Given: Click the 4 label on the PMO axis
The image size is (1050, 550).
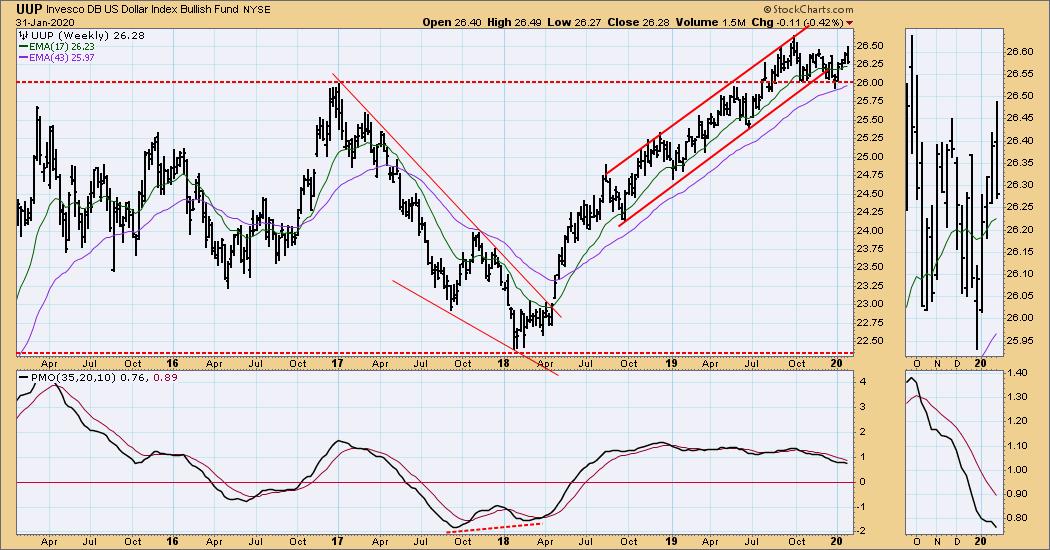Looking at the screenshot, I should pyautogui.click(x=863, y=381).
